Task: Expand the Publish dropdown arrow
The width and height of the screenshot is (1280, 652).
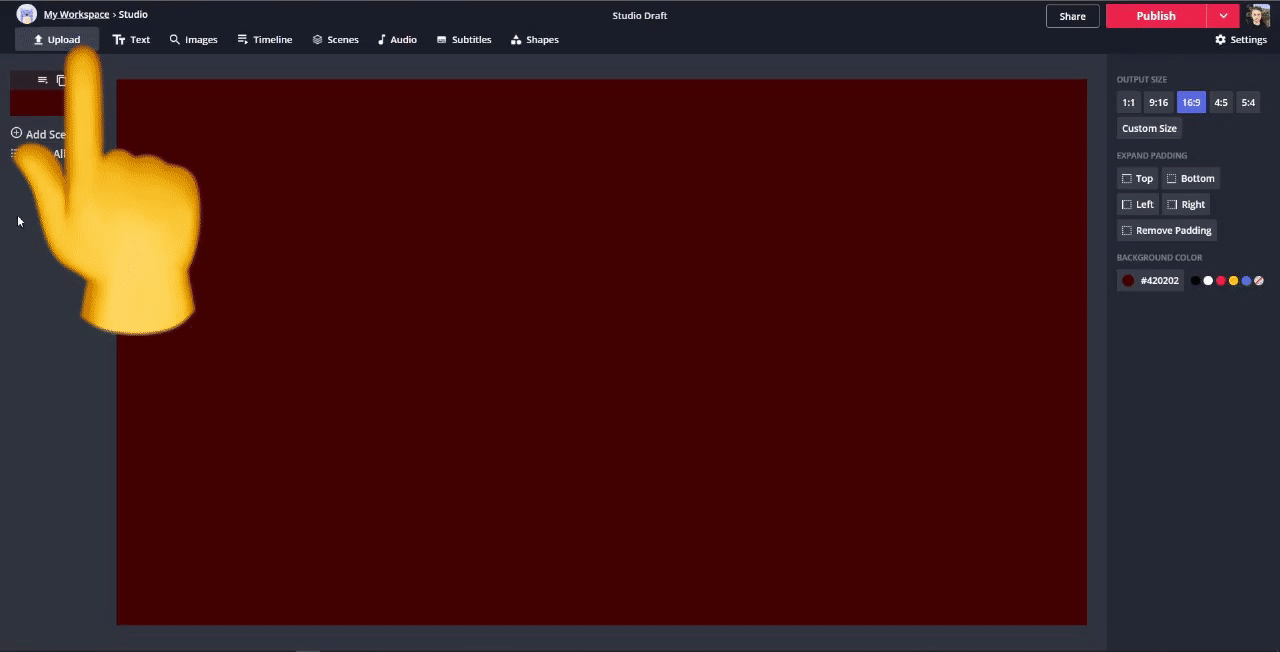Action: (x=1223, y=16)
